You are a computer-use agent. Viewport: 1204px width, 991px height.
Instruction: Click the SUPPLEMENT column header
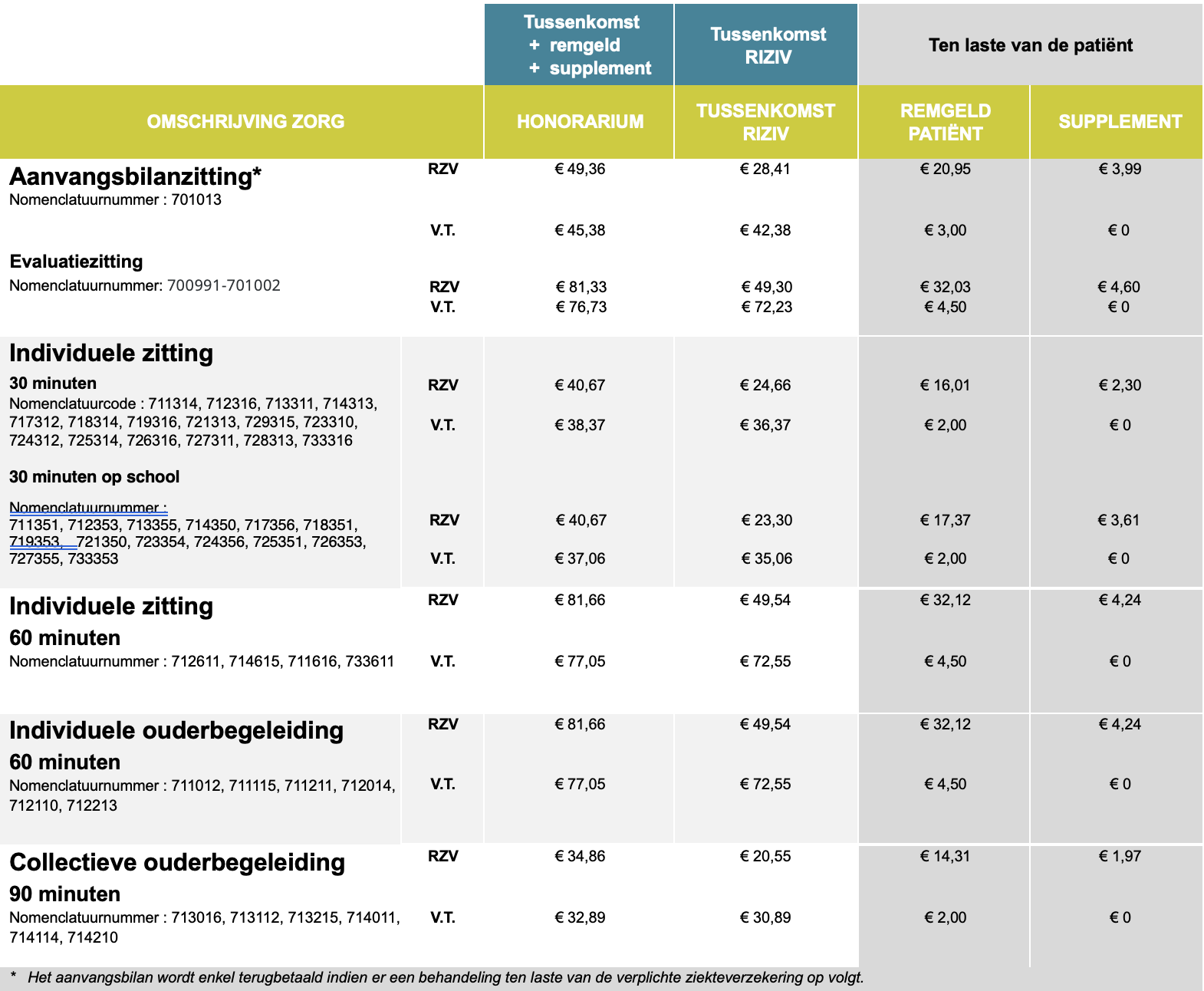(1120, 122)
